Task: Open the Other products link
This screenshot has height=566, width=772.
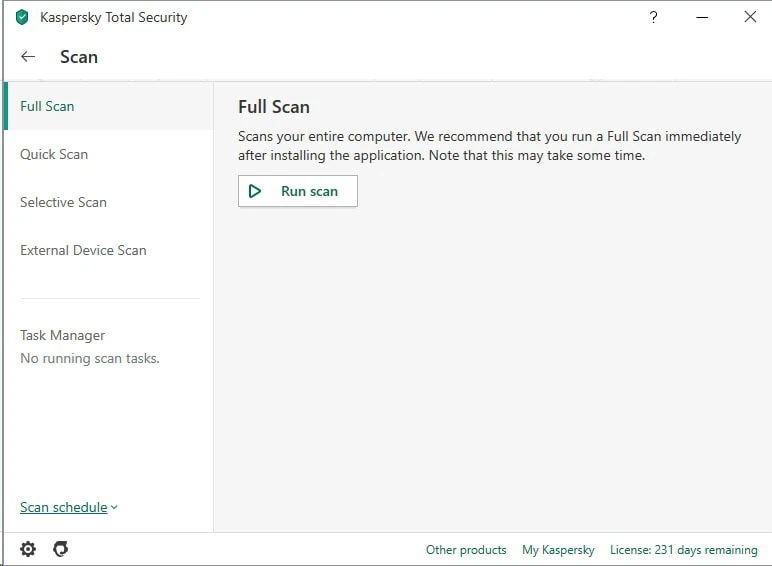Action: pos(466,550)
